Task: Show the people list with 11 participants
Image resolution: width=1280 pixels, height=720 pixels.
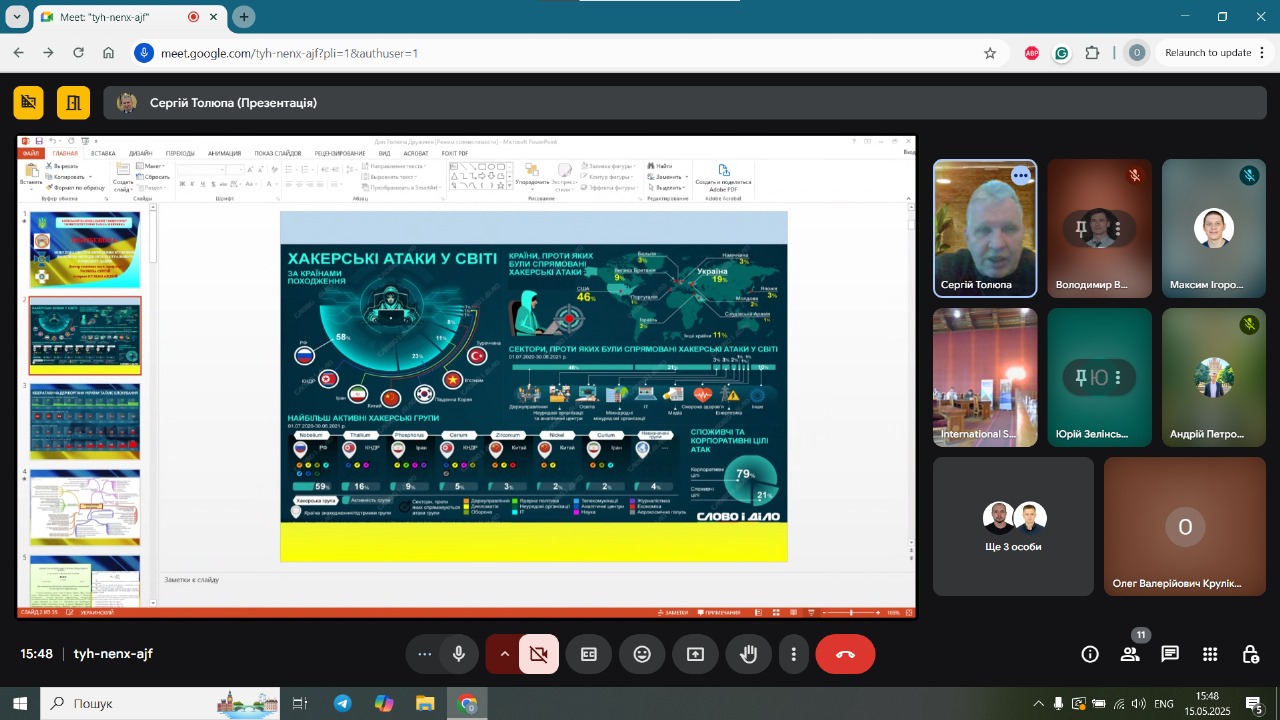Action: 1130,654
